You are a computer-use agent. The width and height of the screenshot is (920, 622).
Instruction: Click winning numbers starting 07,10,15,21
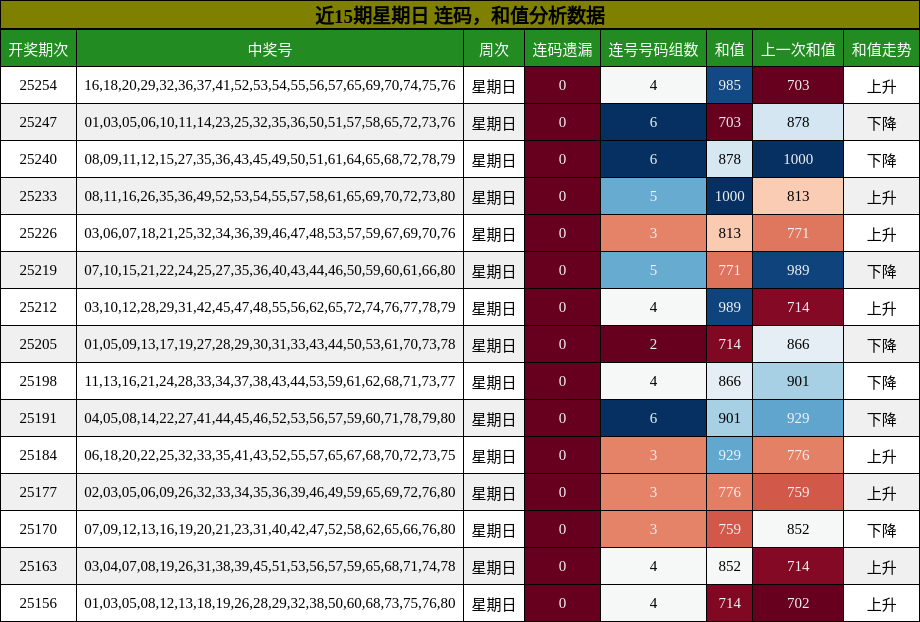[270, 270]
